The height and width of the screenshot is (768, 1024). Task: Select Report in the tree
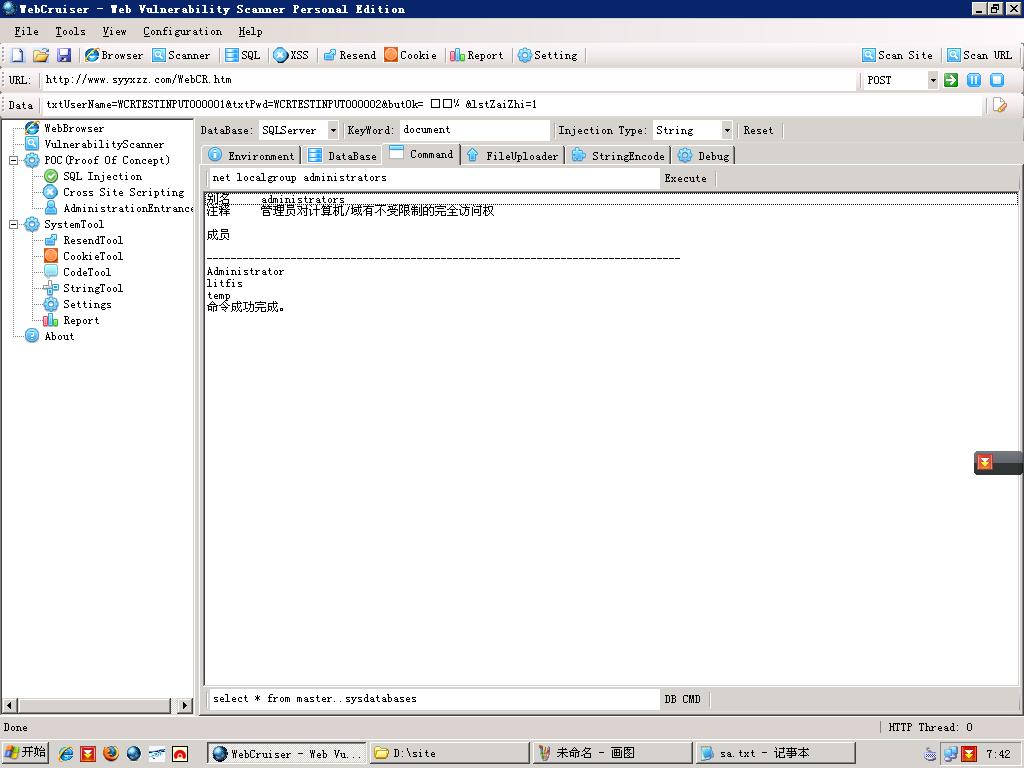pos(81,321)
